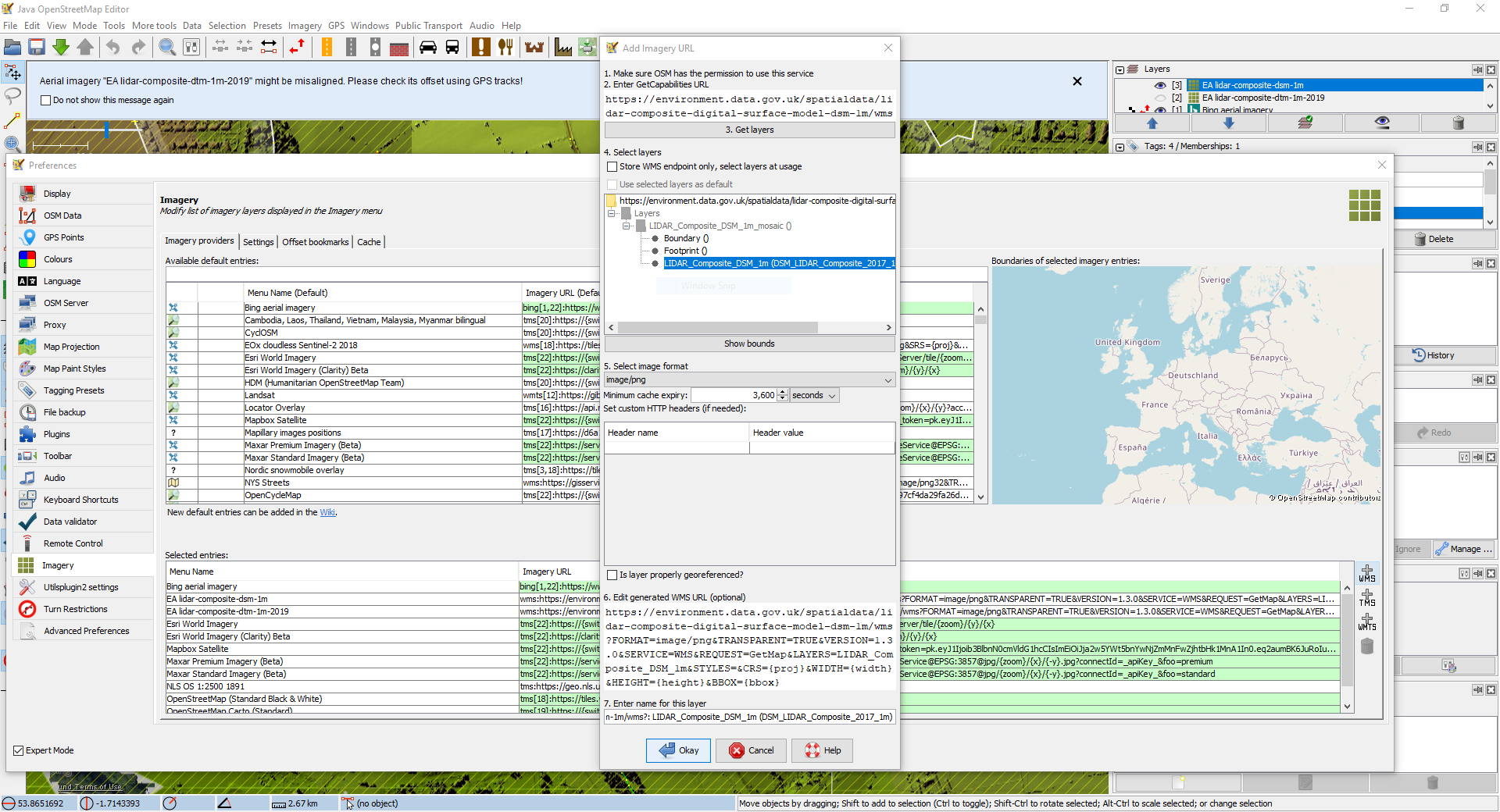Click the Save toolbar icon
Viewport: 1500px width, 812px height.
[x=37, y=48]
